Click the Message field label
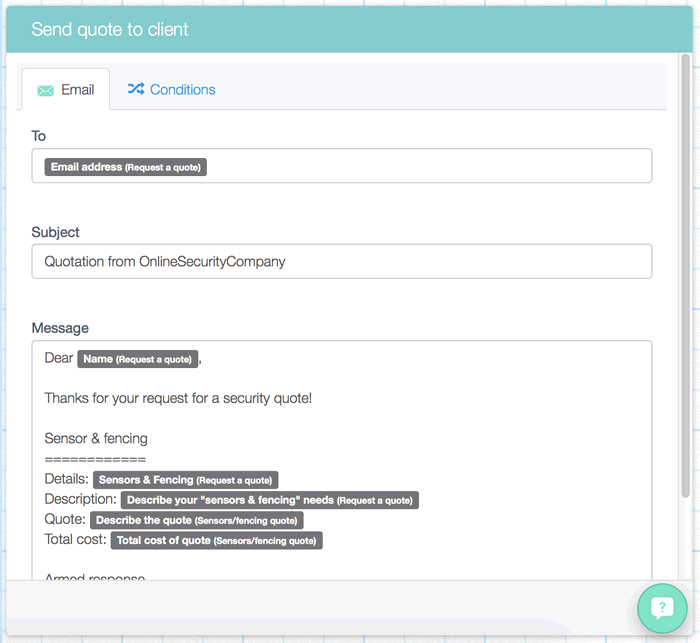The width and height of the screenshot is (700, 643). pyautogui.click(x=60, y=327)
